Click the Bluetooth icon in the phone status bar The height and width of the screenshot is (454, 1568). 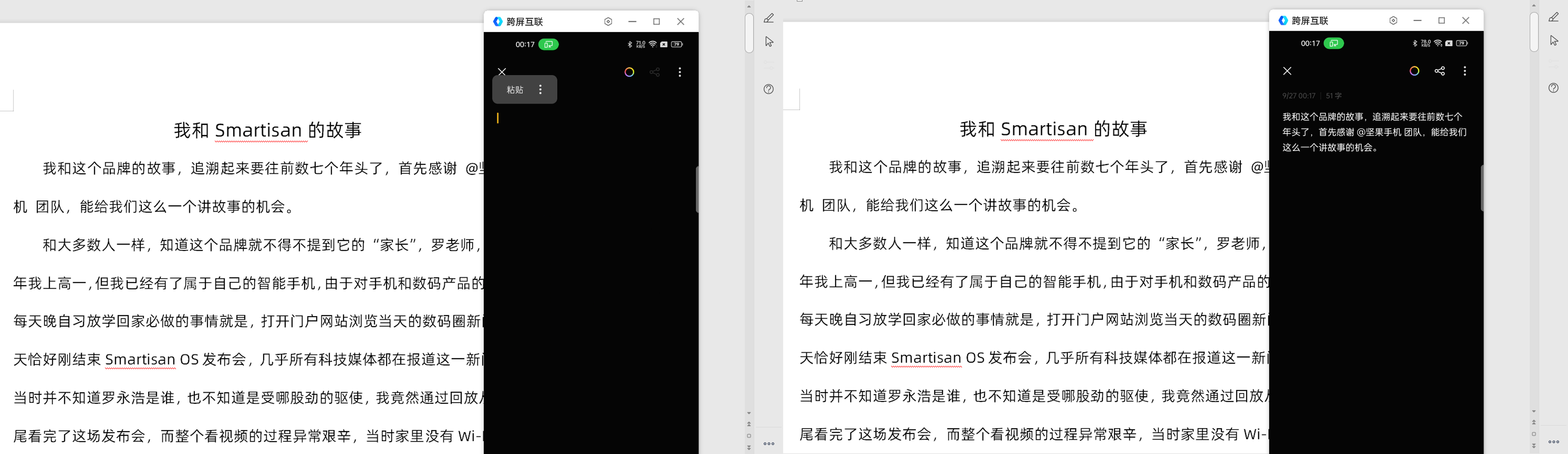(630, 44)
